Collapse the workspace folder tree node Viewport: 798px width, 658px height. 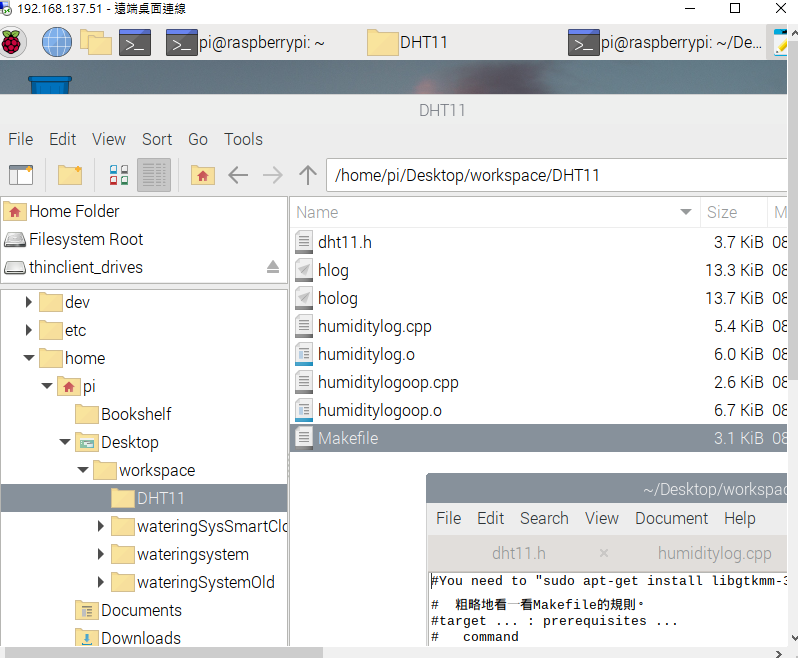point(83,470)
